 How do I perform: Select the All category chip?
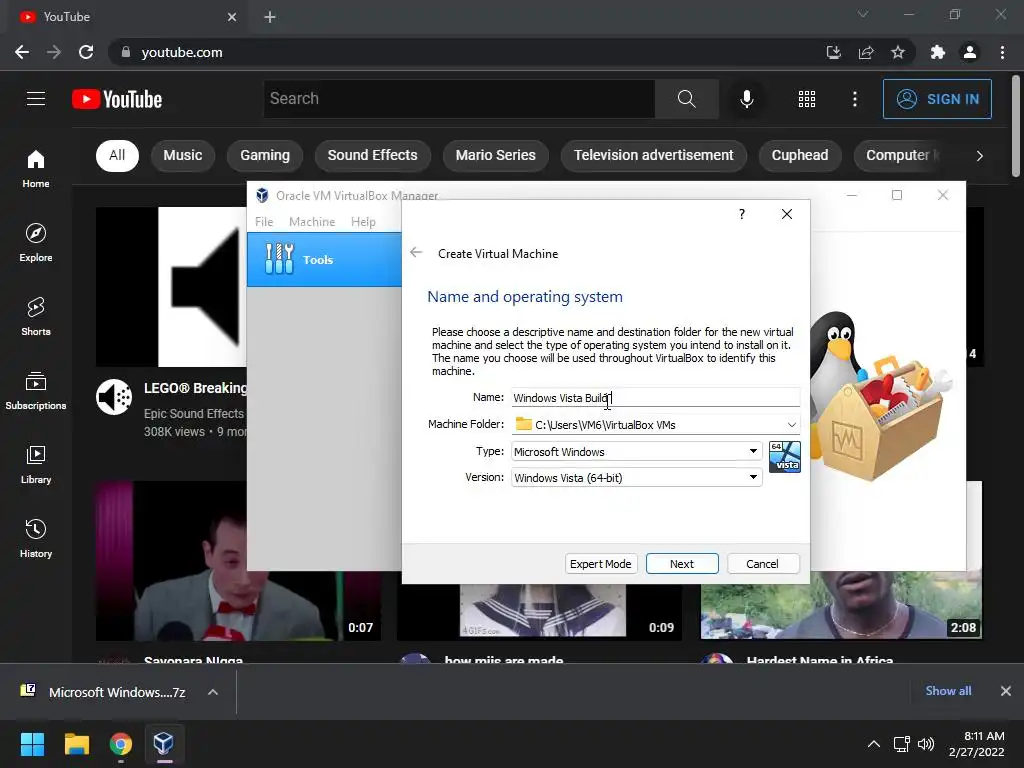pos(117,155)
